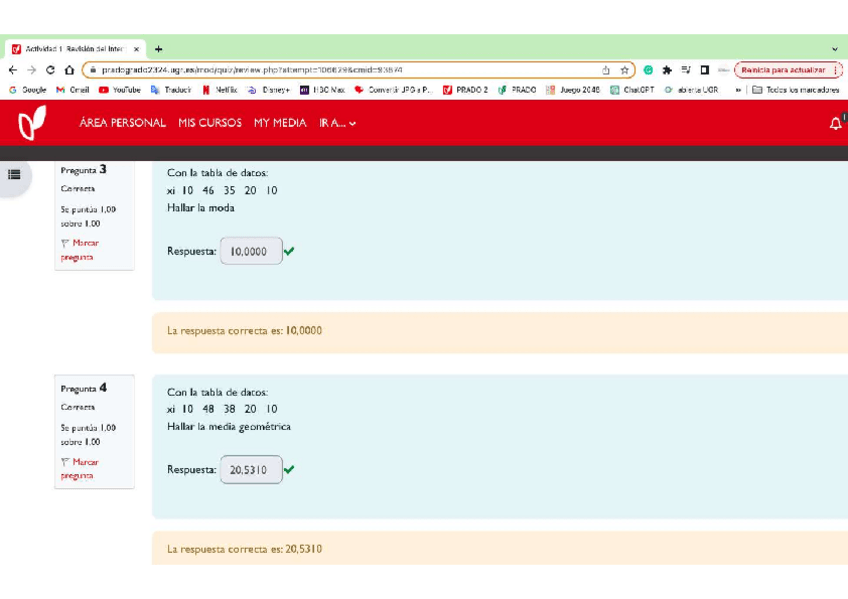
Task: Open the YouTube bookmark
Action: (120, 90)
